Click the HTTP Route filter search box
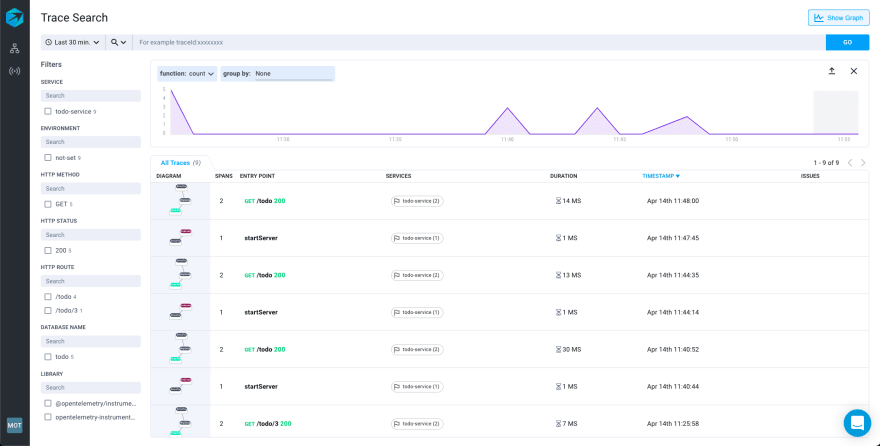 click(91, 281)
